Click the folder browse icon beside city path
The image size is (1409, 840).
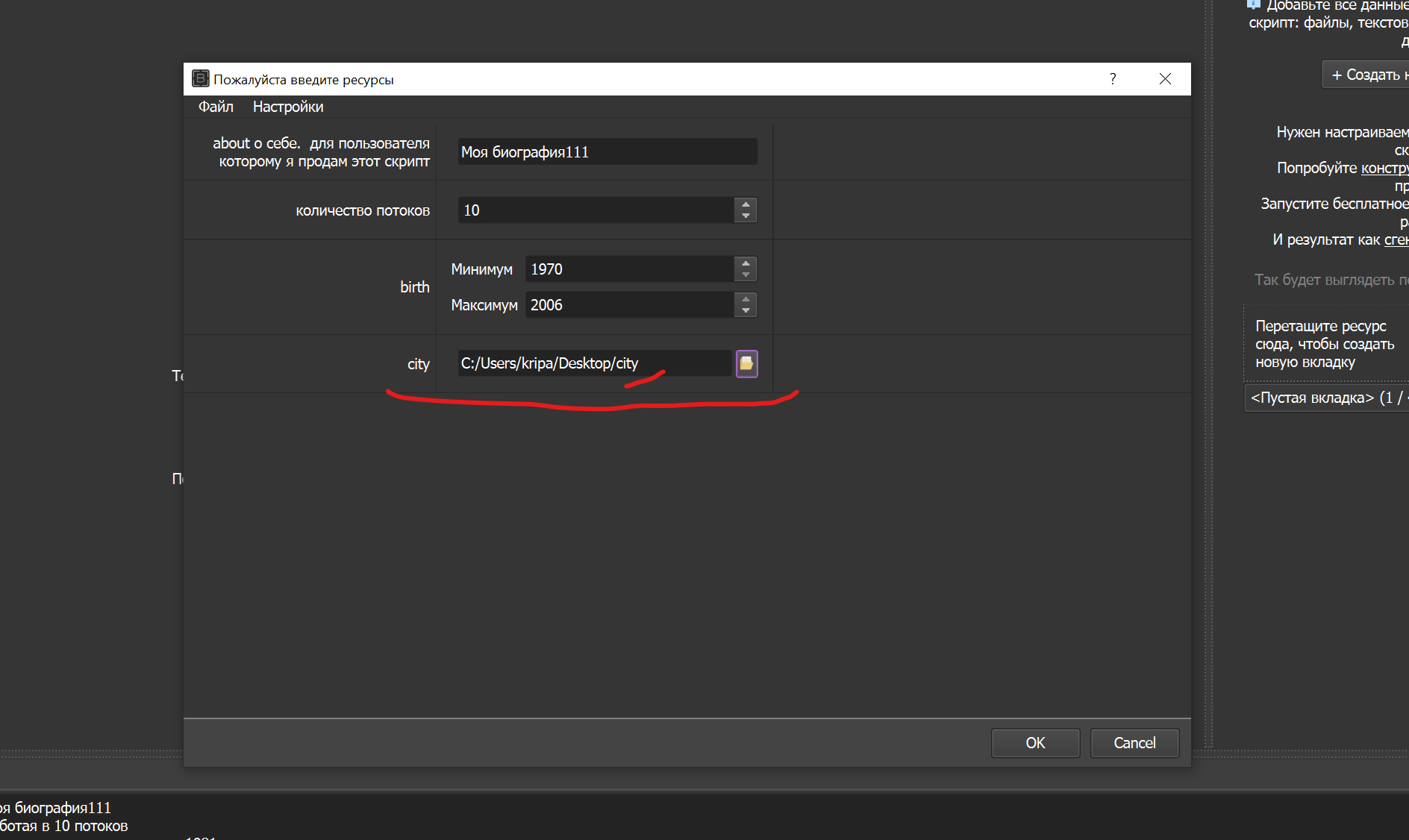(746, 364)
